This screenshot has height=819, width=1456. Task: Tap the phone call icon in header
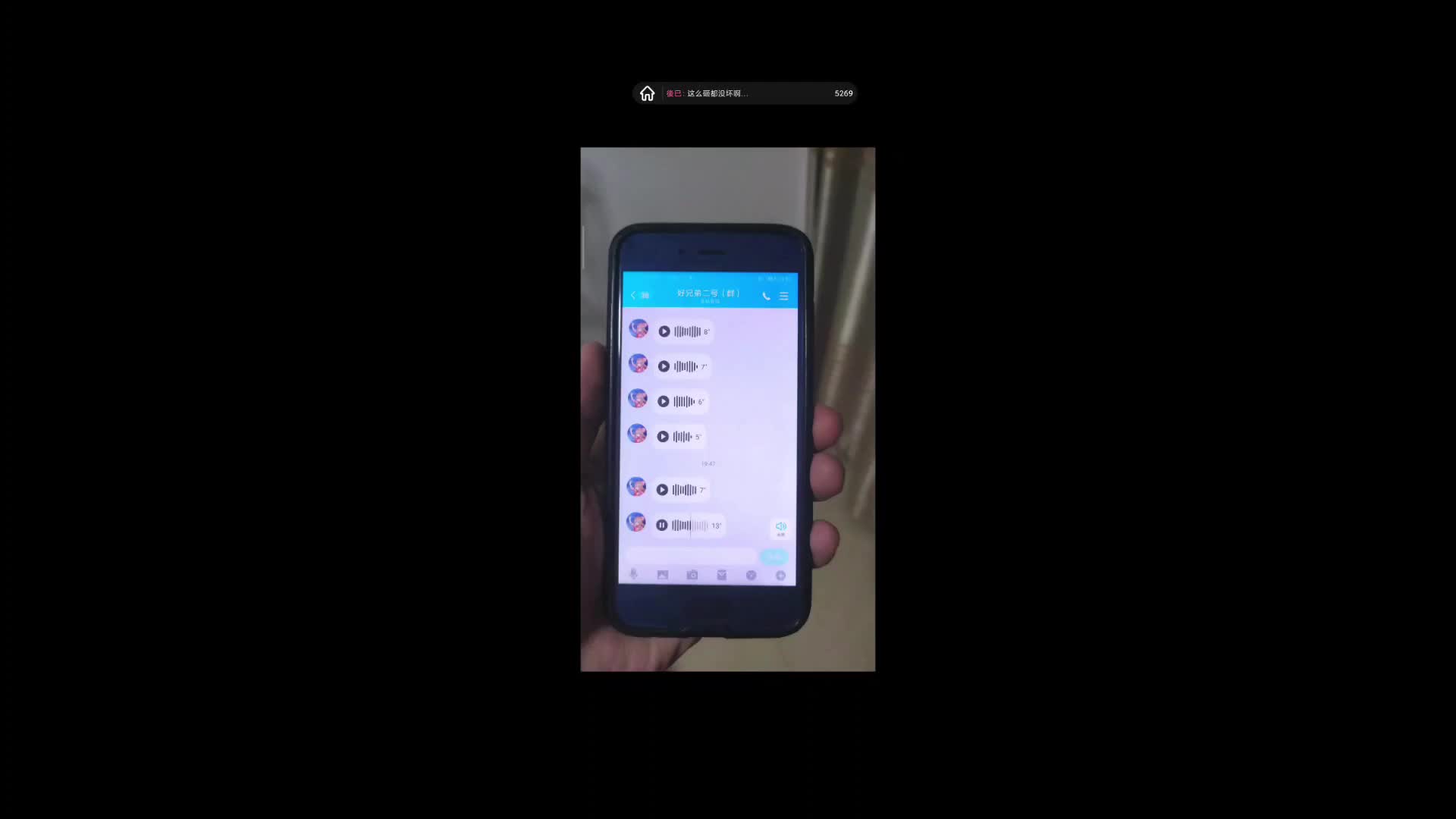point(765,294)
